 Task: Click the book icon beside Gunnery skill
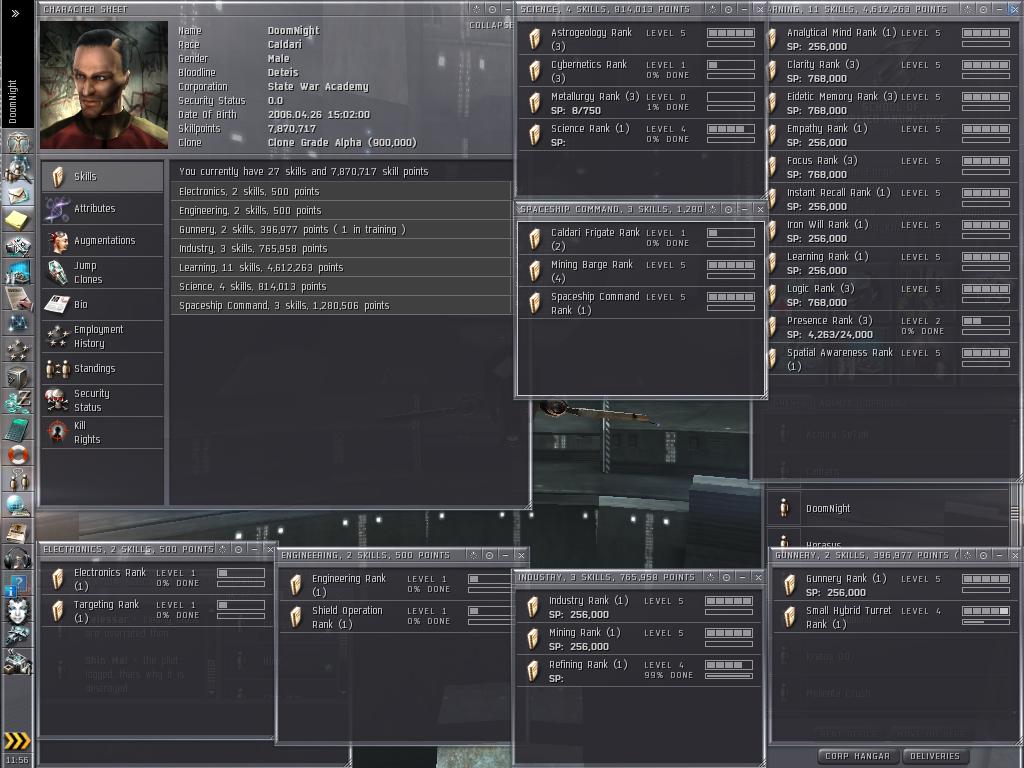790,584
